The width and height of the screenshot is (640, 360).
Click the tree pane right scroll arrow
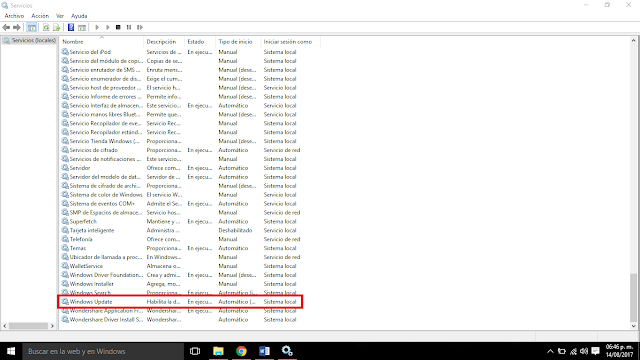coord(52,326)
